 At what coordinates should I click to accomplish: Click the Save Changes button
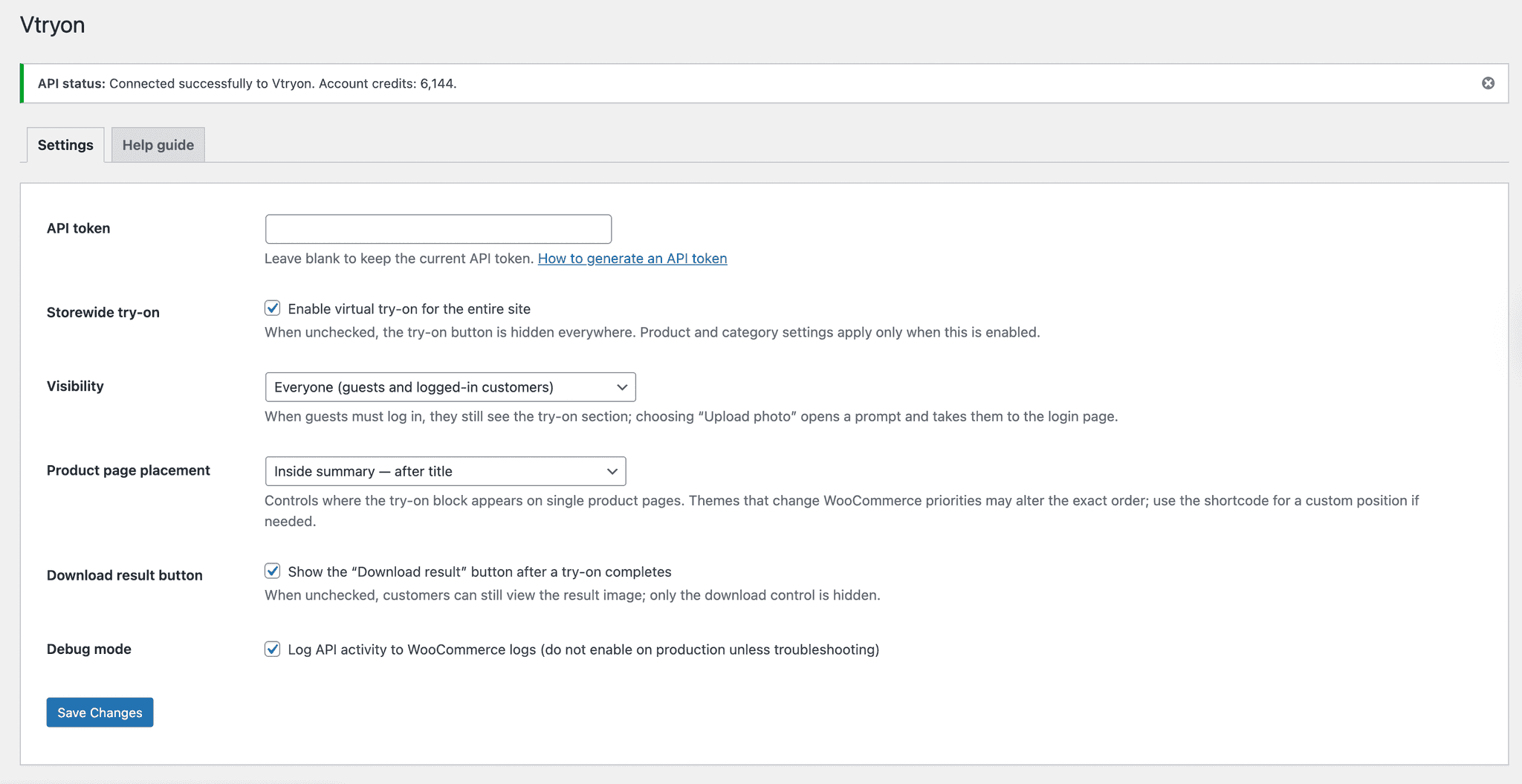pos(100,712)
